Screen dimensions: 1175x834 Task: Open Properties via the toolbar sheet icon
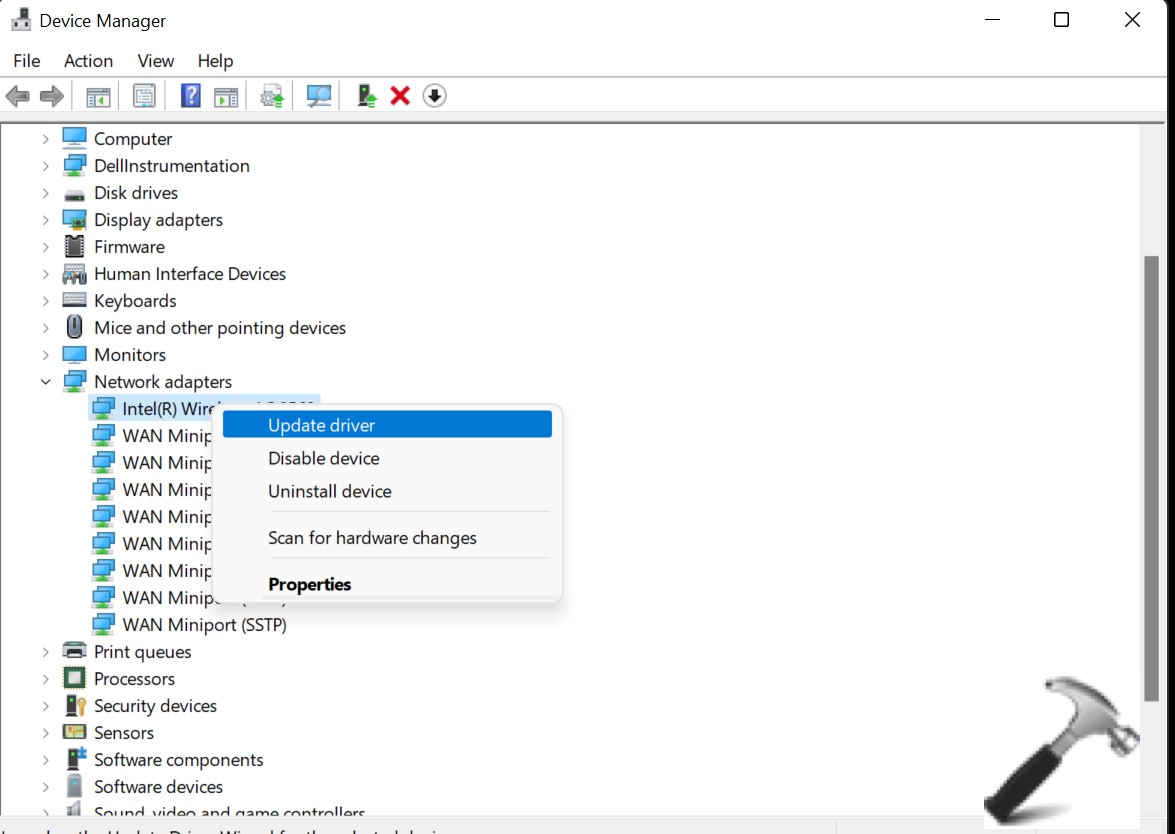click(144, 96)
